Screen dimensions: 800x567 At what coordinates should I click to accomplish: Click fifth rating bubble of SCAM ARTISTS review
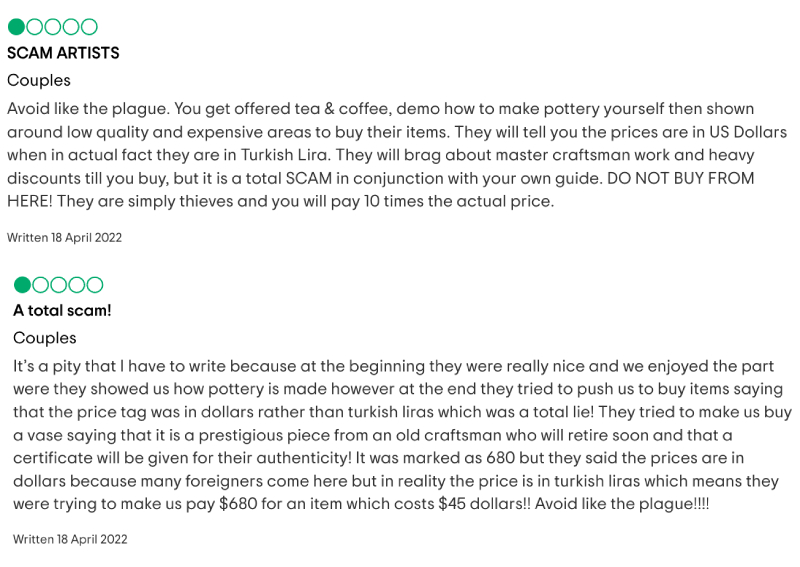(x=89, y=27)
